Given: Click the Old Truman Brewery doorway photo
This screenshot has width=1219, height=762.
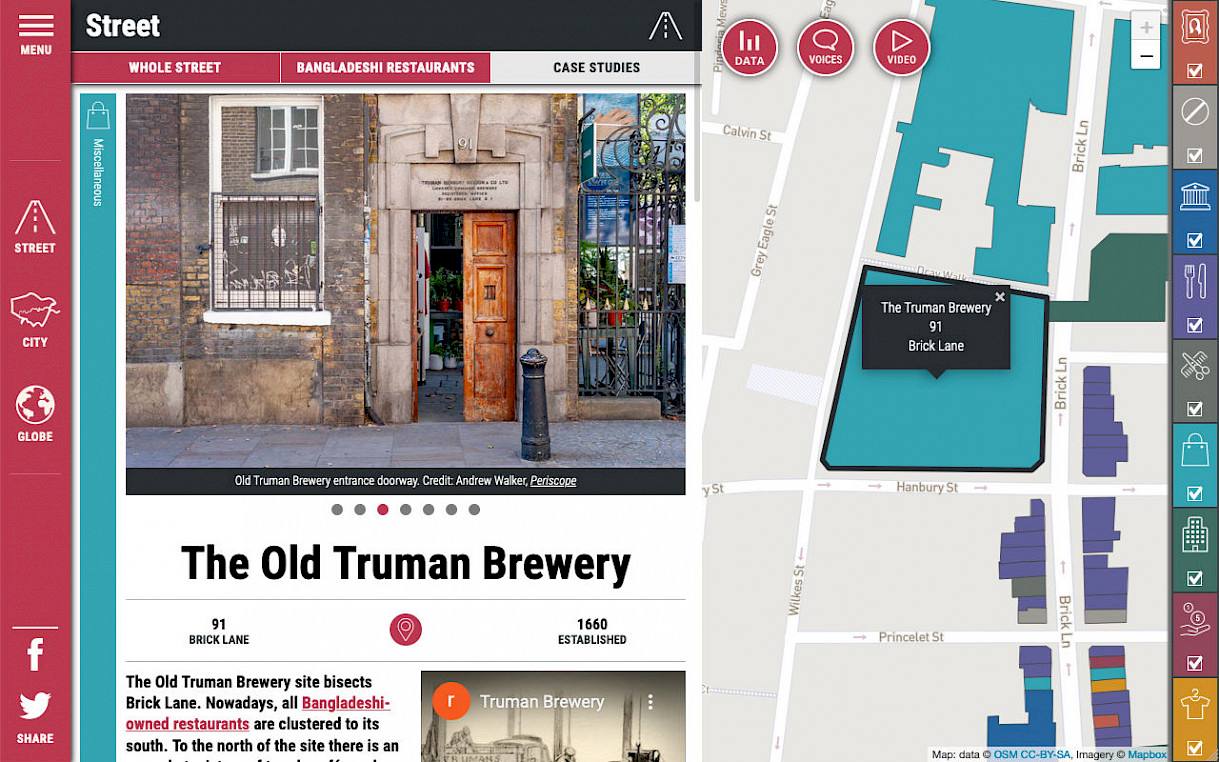Looking at the screenshot, I should click(405, 281).
